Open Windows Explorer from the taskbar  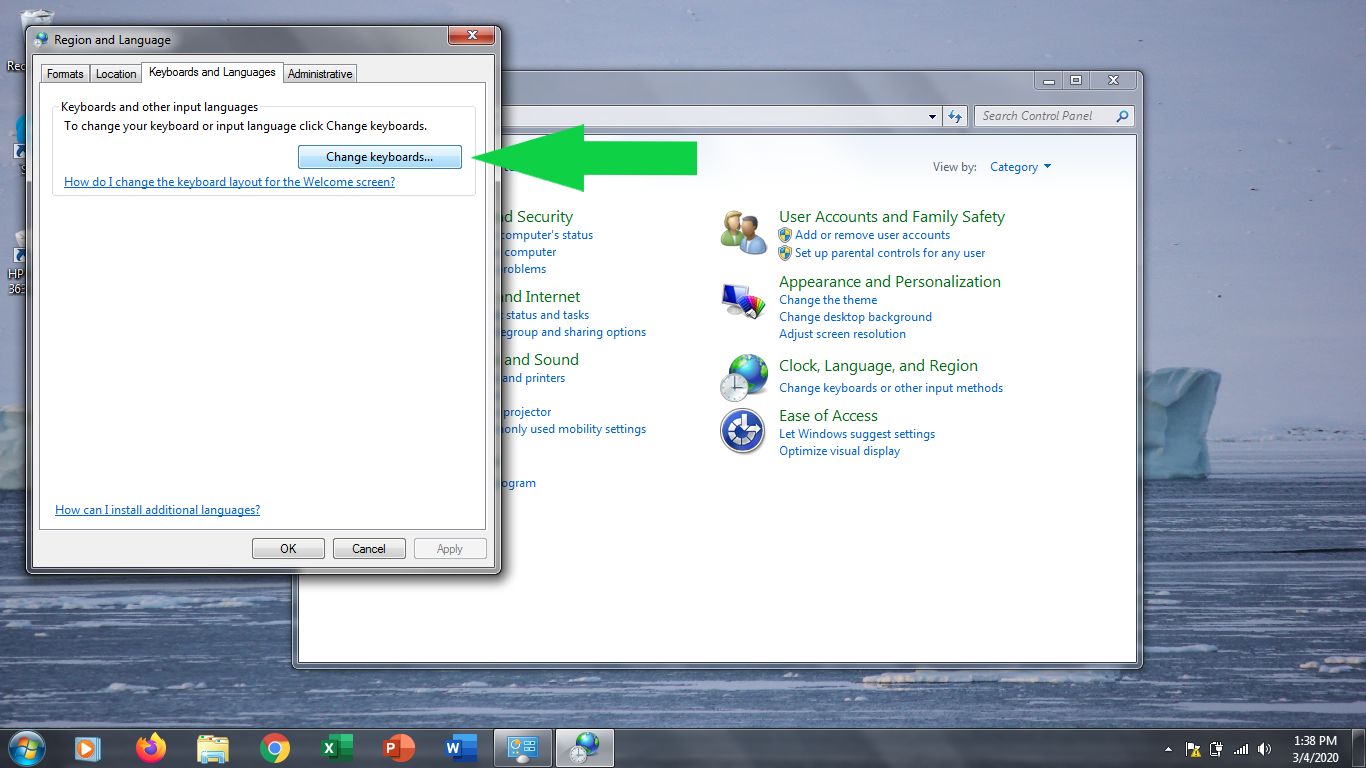212,747
